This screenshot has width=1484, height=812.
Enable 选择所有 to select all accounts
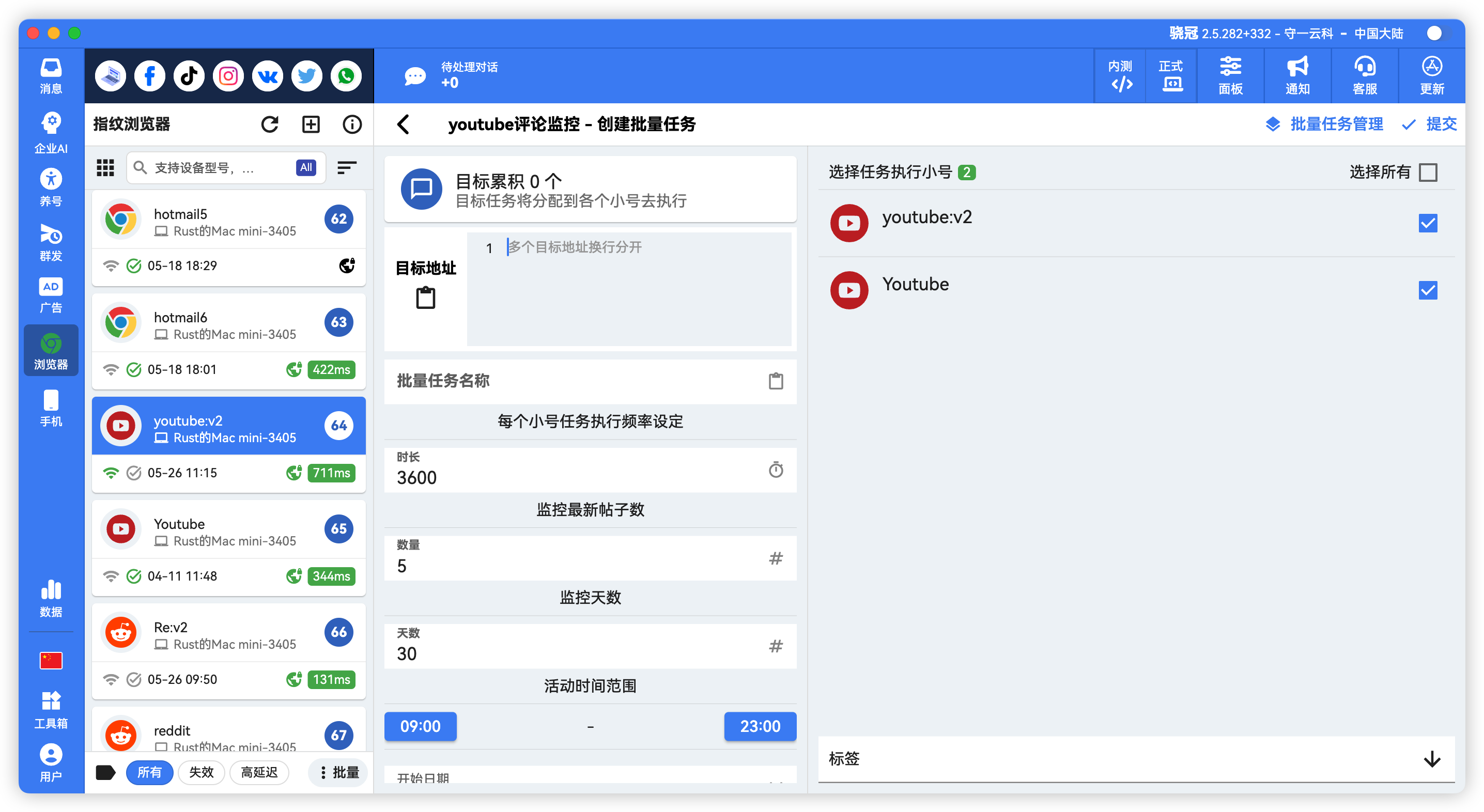click(1428, 171)
